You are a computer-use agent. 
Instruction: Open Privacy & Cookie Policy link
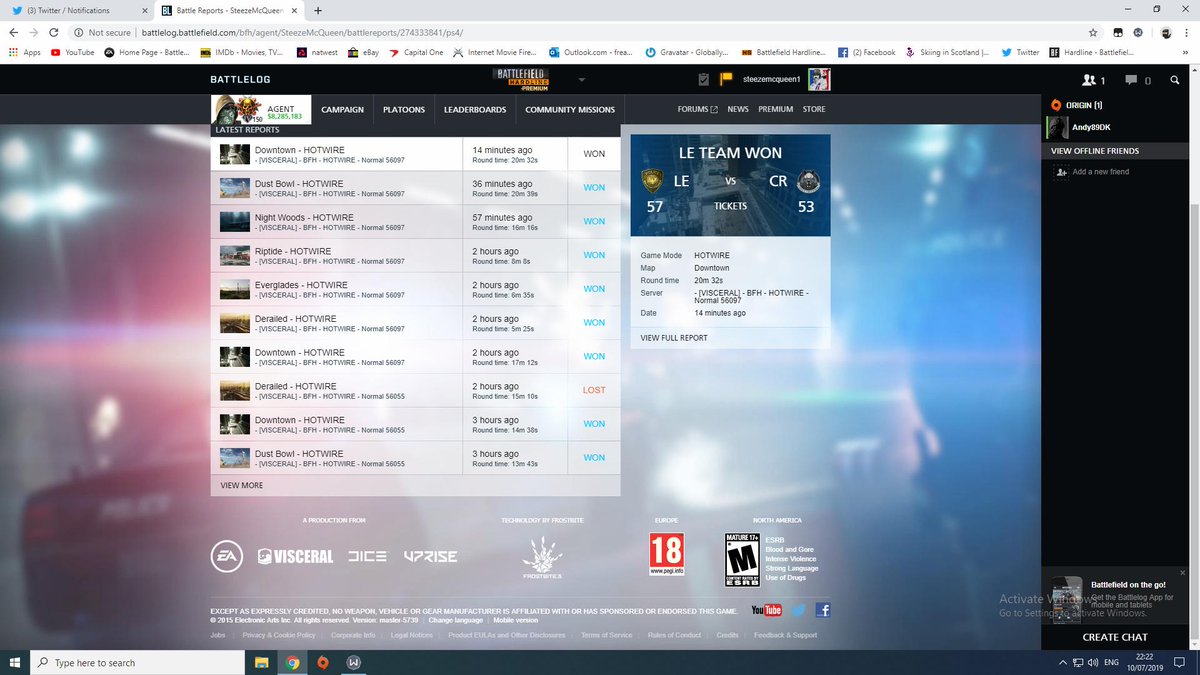pos(278,635)
